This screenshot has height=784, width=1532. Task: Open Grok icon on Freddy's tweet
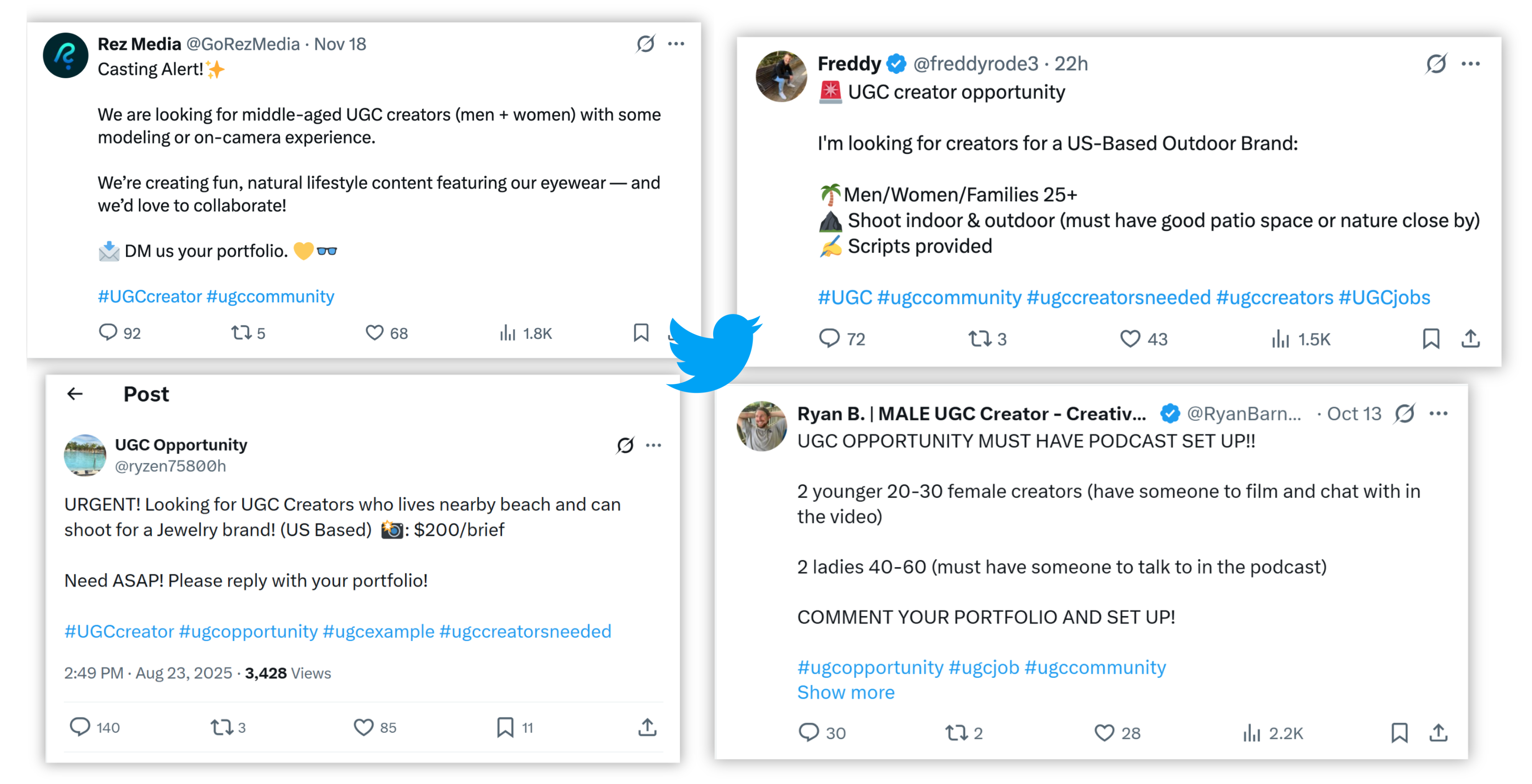(x=1435, y=64)
